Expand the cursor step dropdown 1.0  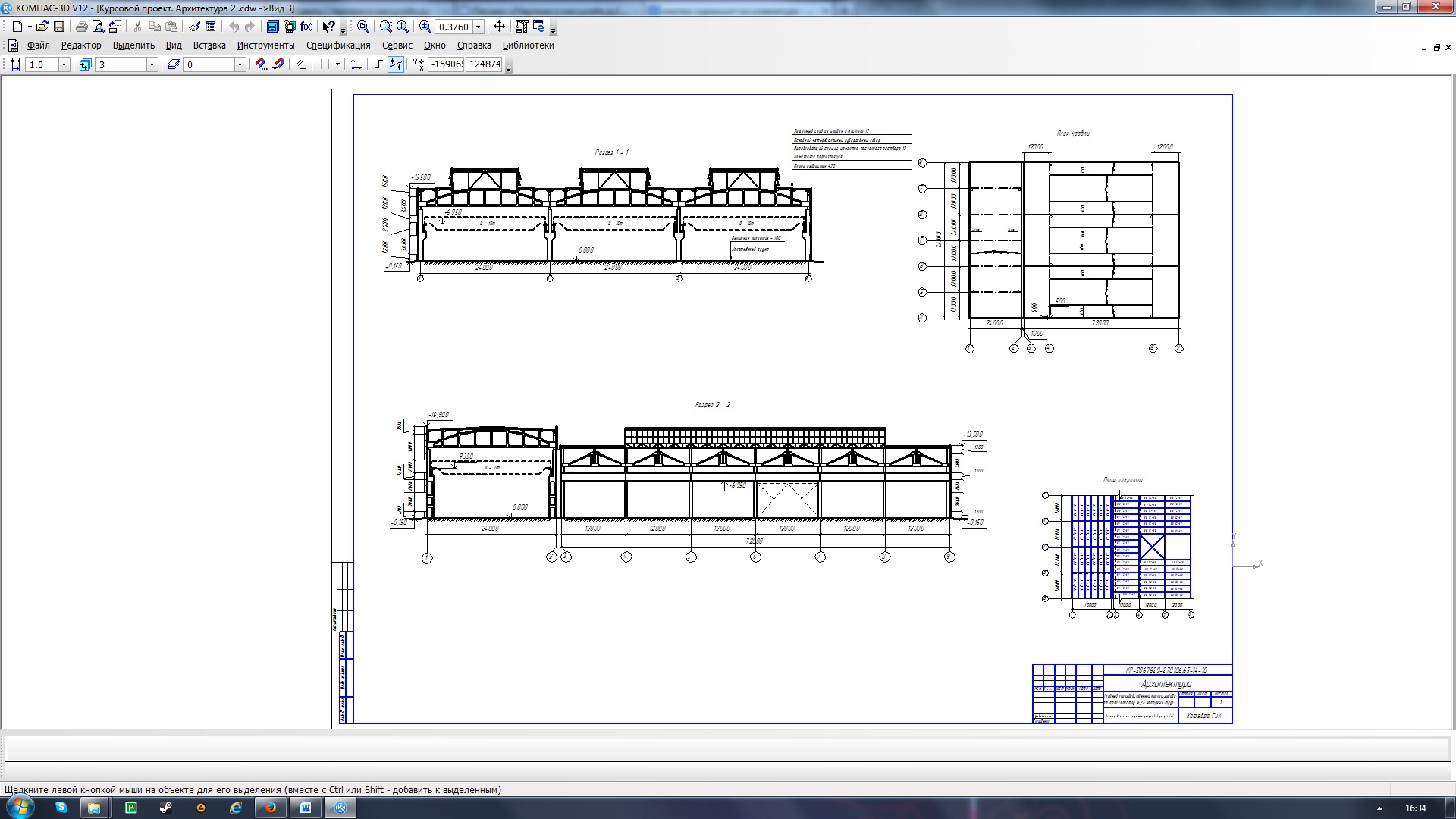tap(64, 65)
